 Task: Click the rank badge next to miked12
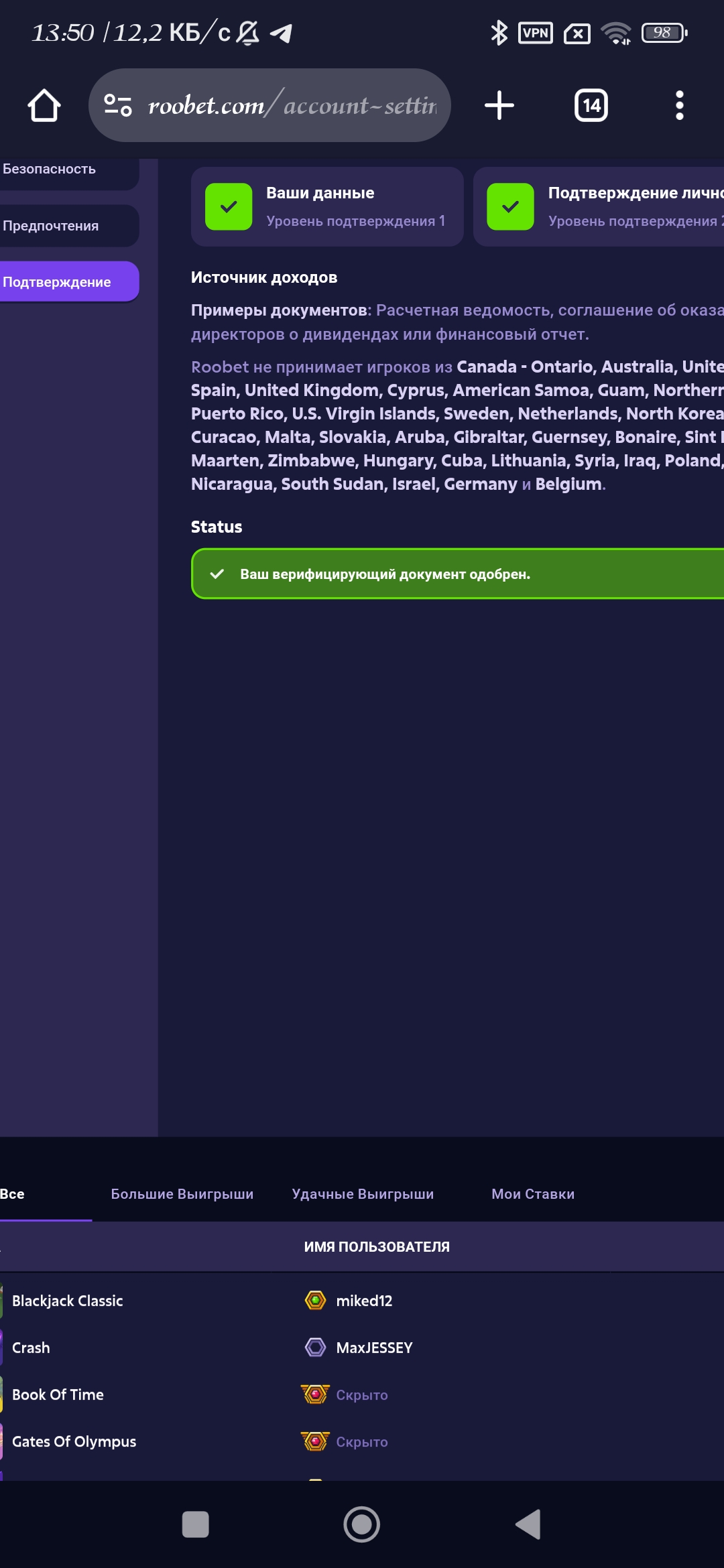coord(315,1301)
